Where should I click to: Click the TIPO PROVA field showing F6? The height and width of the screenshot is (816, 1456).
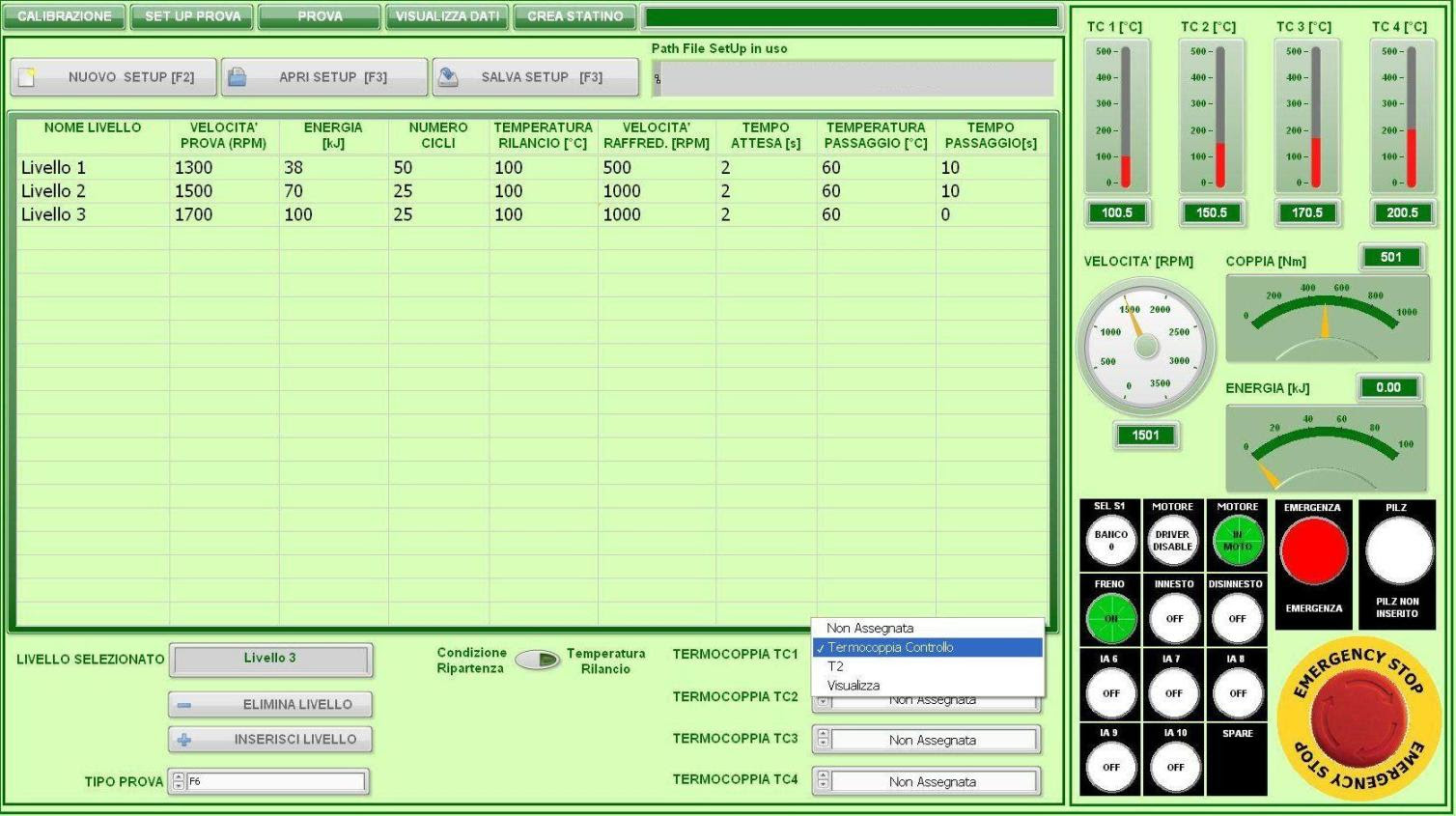click(x=276, y=781)
